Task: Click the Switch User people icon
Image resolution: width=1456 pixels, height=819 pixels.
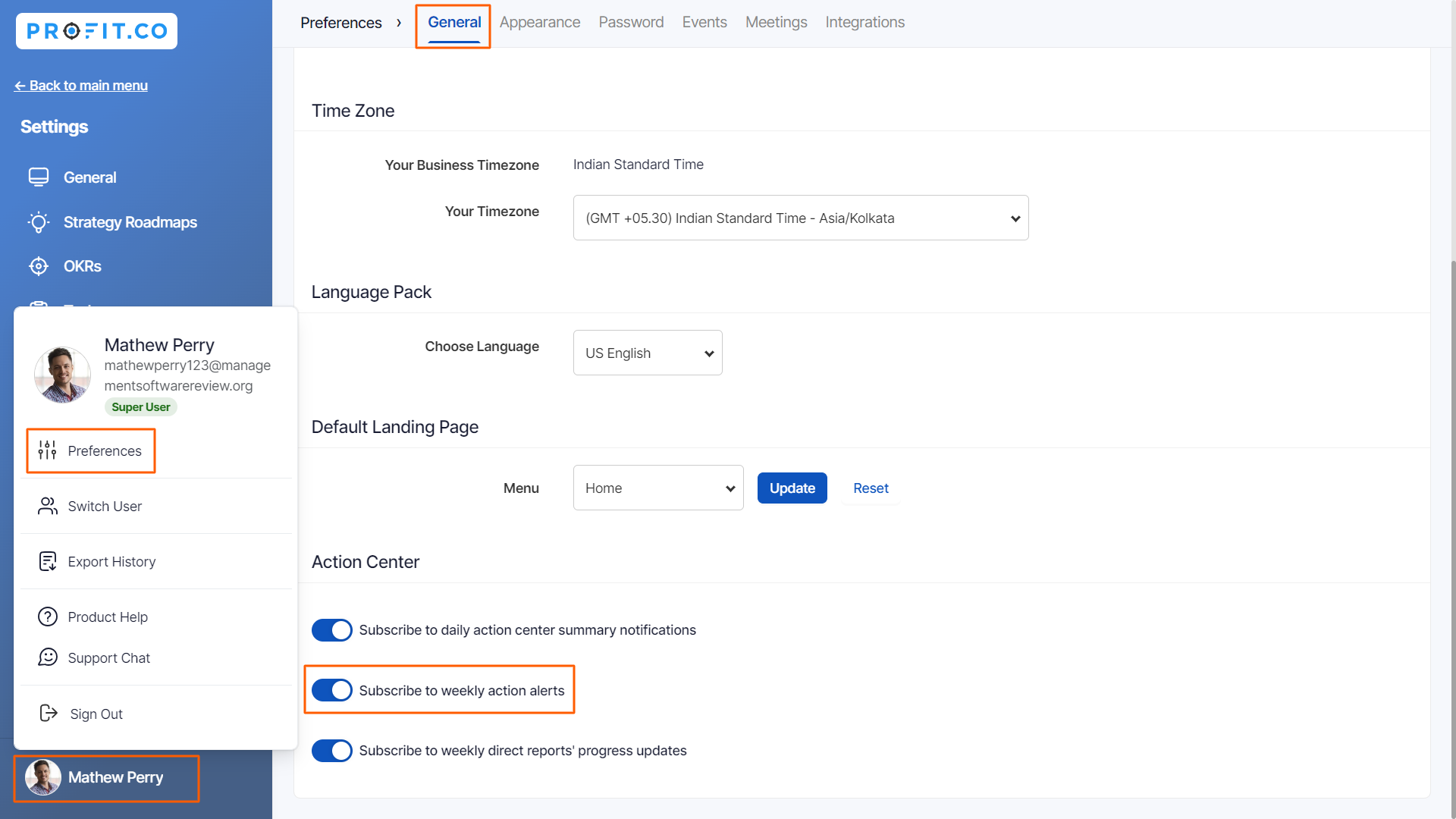Action: point(48,506)
